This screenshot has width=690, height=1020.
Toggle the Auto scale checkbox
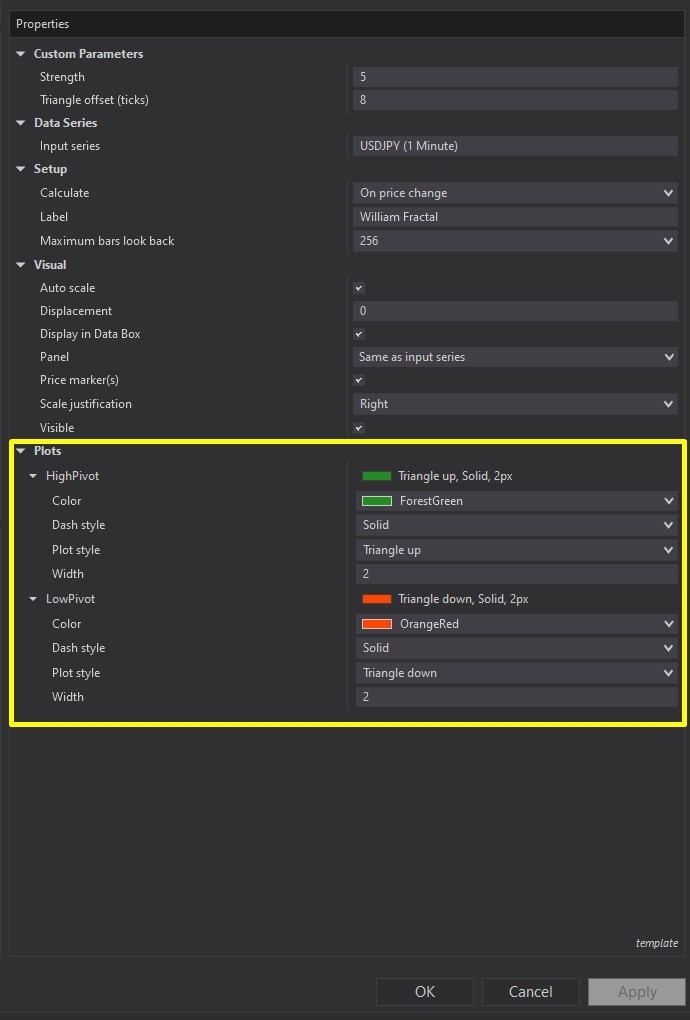(x=359, y=288)
